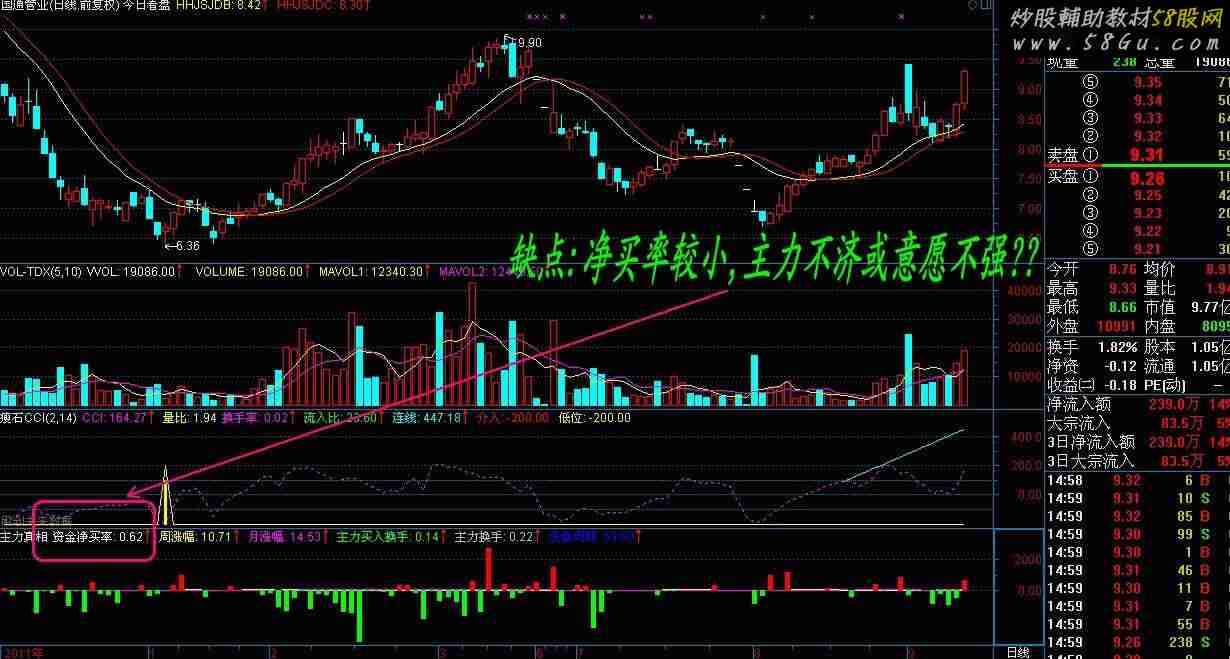Select the 主力换手: 0.22 value

coord(495,537)
